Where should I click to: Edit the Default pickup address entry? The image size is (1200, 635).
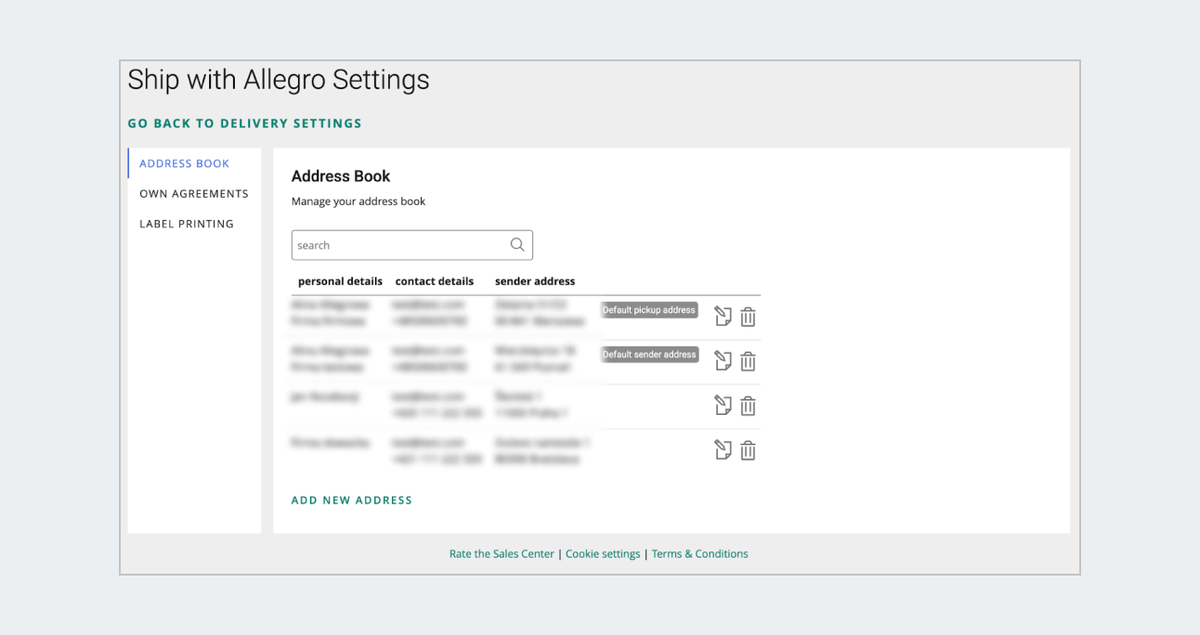click(x=722, y=317)
